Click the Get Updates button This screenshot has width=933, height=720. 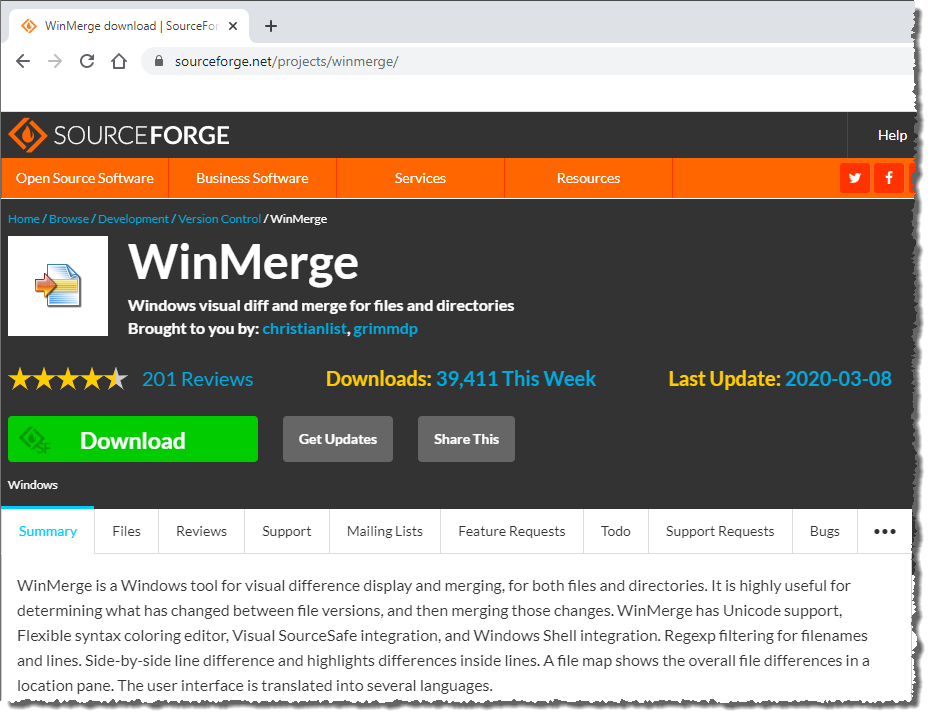tap(337, 439)
